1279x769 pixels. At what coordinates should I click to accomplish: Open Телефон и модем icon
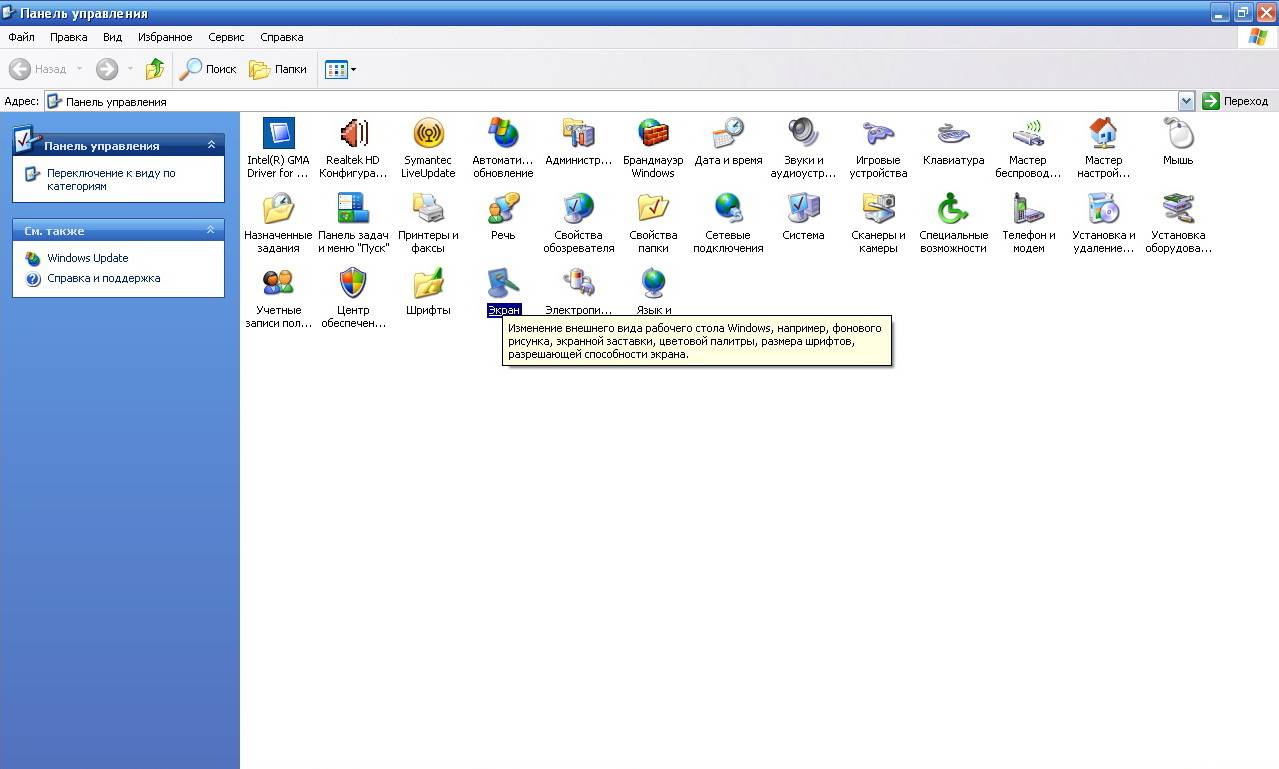click(1028, 208)
